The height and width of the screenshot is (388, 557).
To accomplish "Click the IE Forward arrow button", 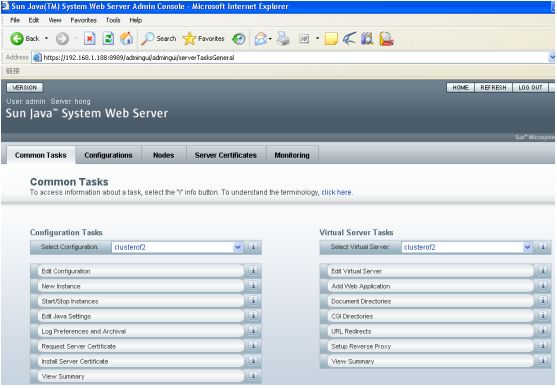I will 63,38.
